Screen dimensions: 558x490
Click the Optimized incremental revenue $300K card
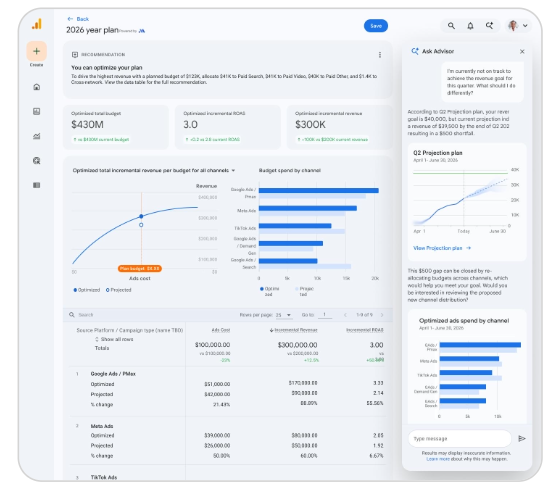tap(339, 127)
